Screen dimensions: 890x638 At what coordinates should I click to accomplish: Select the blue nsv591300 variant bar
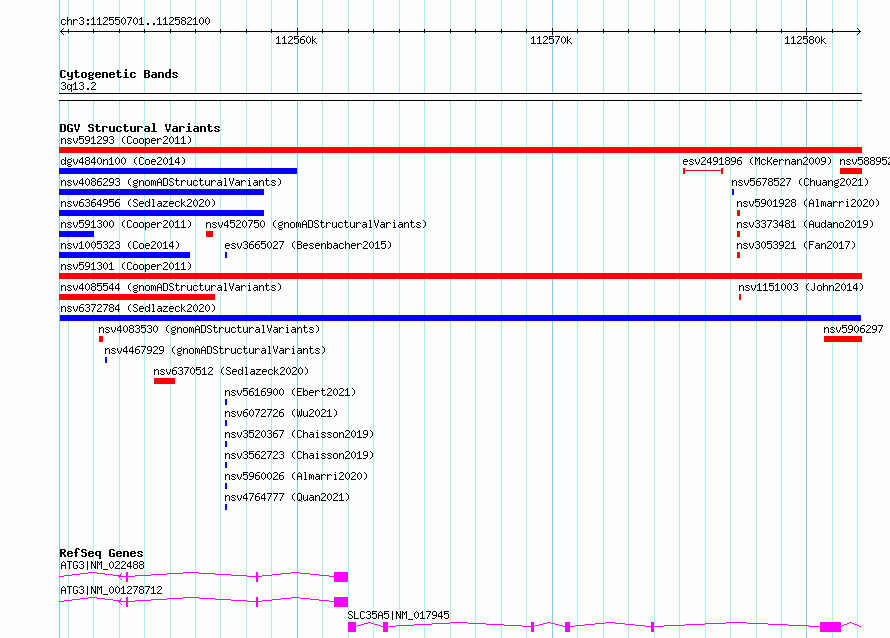[77, 234]
